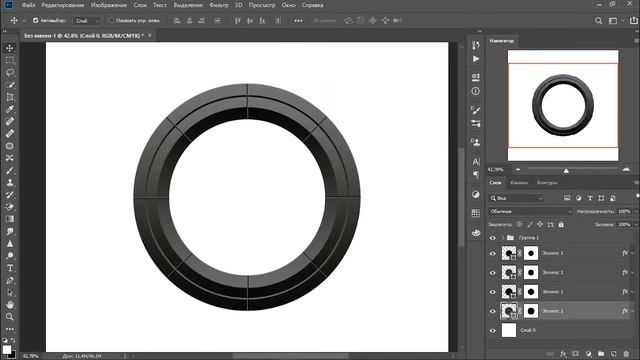Create a new group with the folder icon
The height and width of the screenshot is (360, 640).
point(601,354)
